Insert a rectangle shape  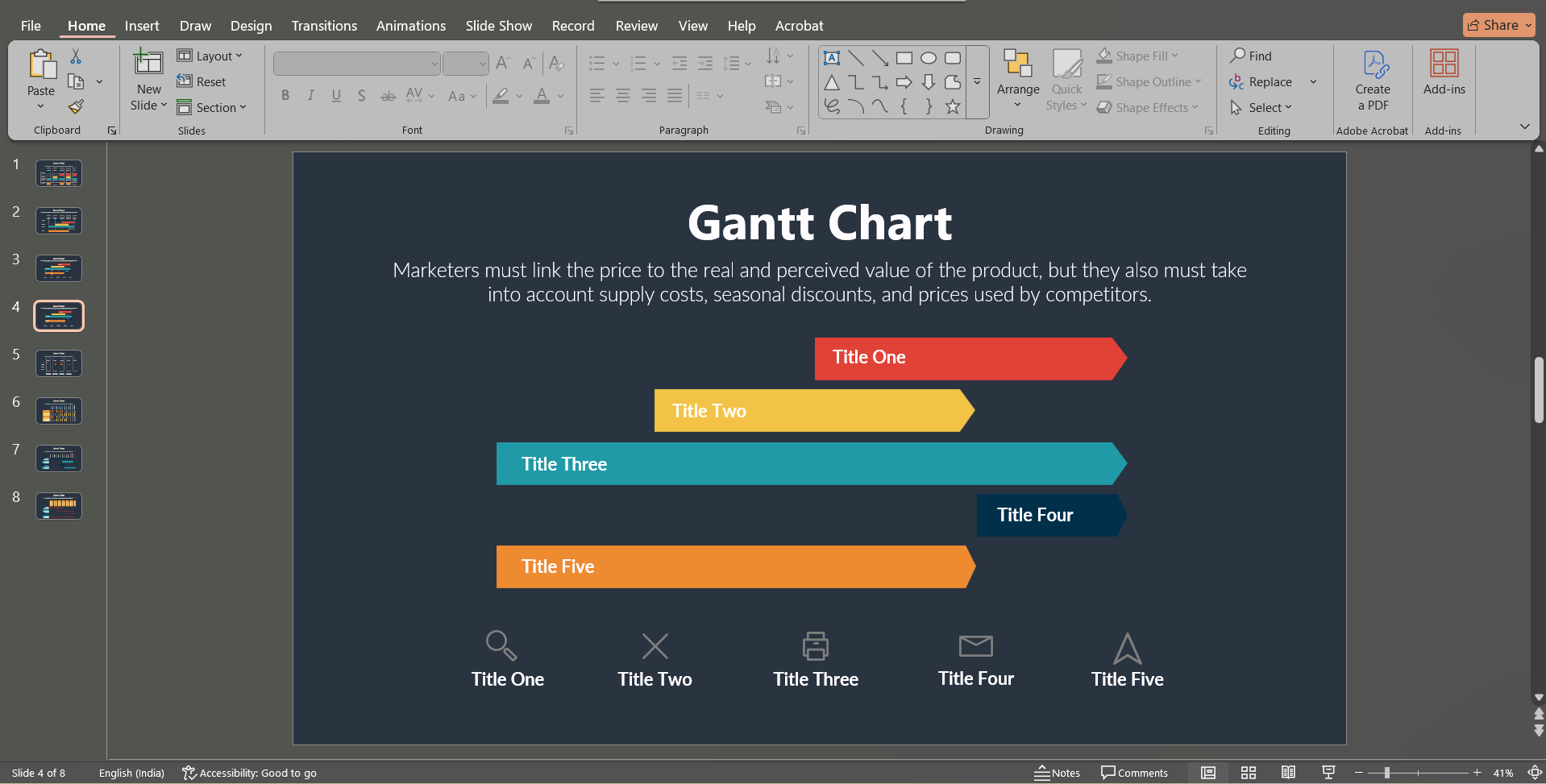[904, 57]
